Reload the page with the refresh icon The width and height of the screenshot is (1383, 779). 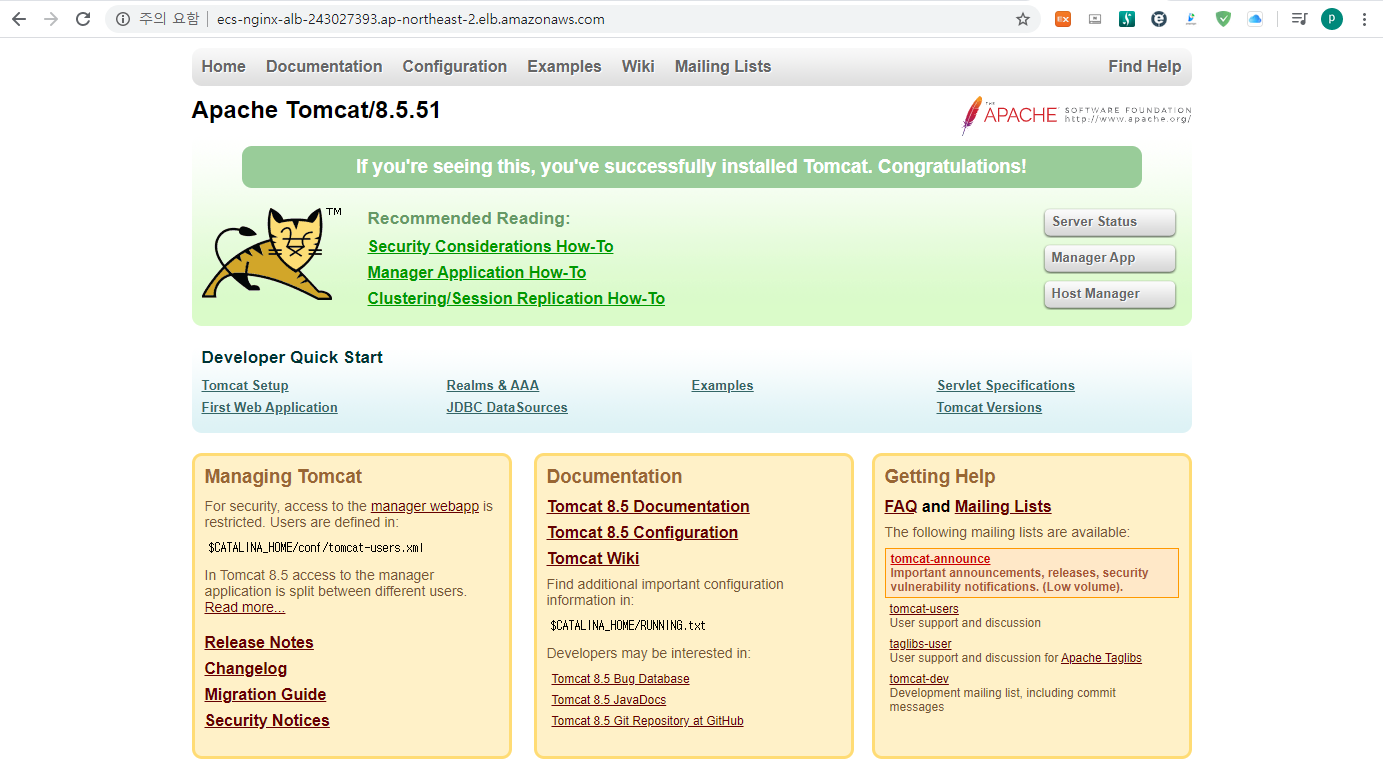[x=83, y=19]
